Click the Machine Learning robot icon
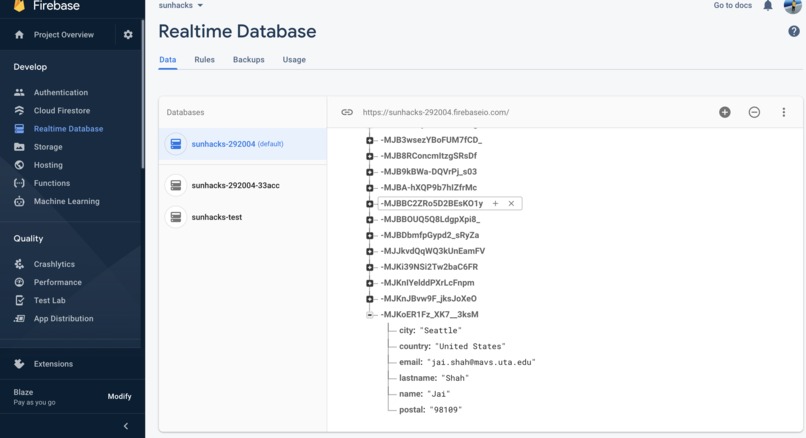Image resolution: width=806 pixels, height=438 pixels. (x=19, y=202)
